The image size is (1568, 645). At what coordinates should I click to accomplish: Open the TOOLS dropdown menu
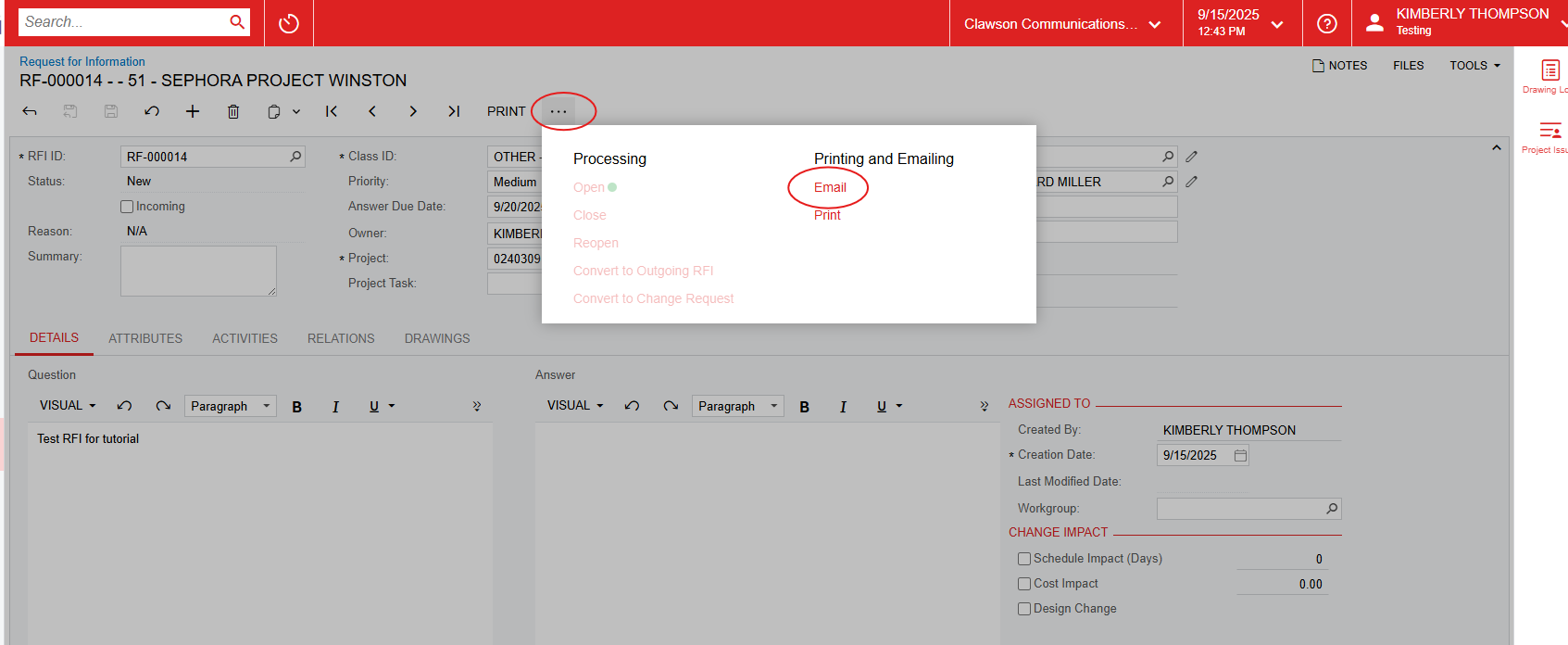coord(1474,66)
